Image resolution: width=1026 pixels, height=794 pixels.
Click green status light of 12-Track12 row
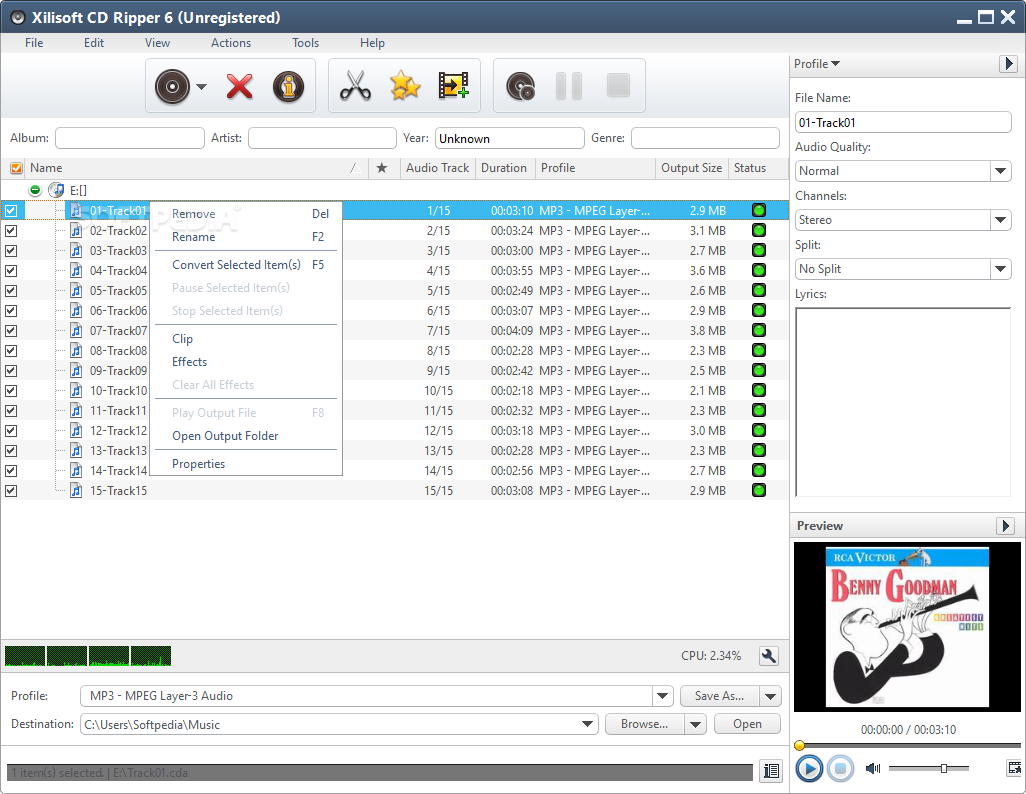[x=759, y=430]
